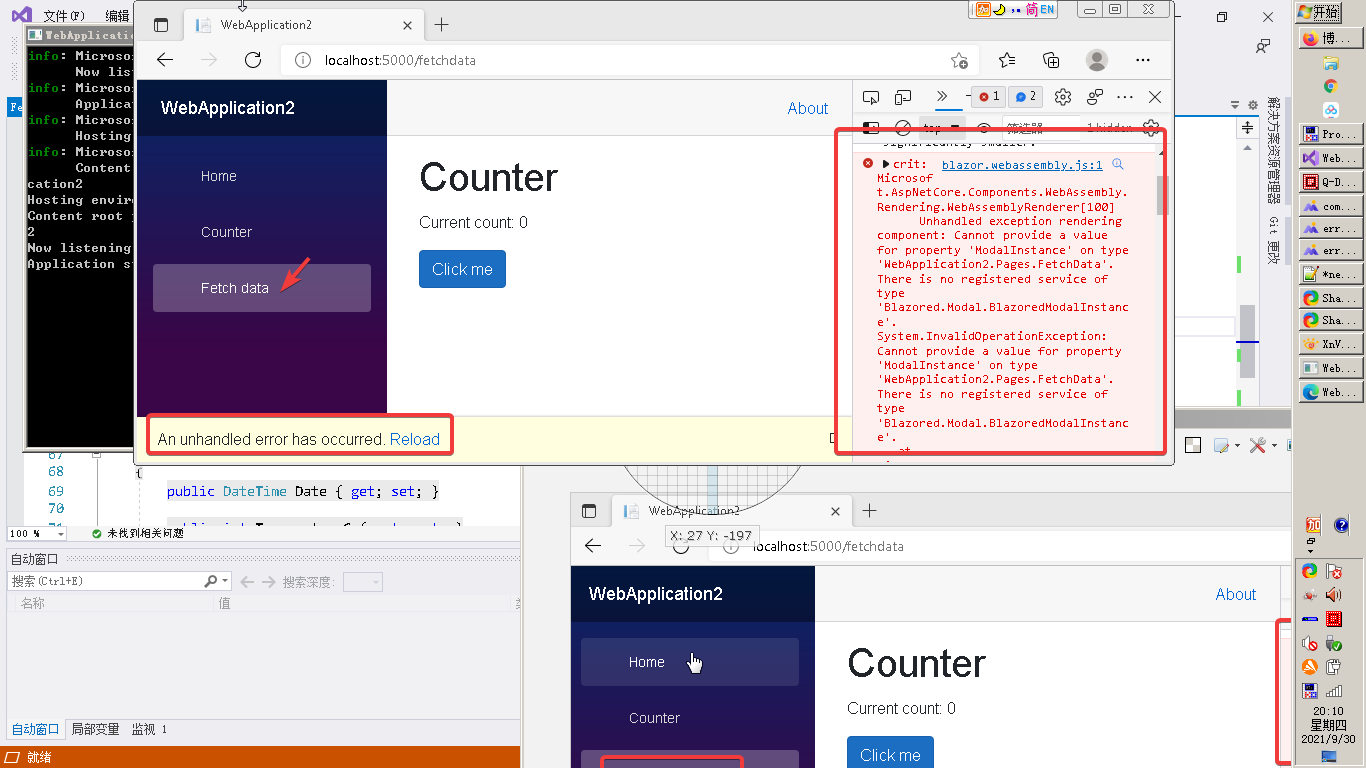
Task: Open the help question mark icon
Action: pos(1342,525)
